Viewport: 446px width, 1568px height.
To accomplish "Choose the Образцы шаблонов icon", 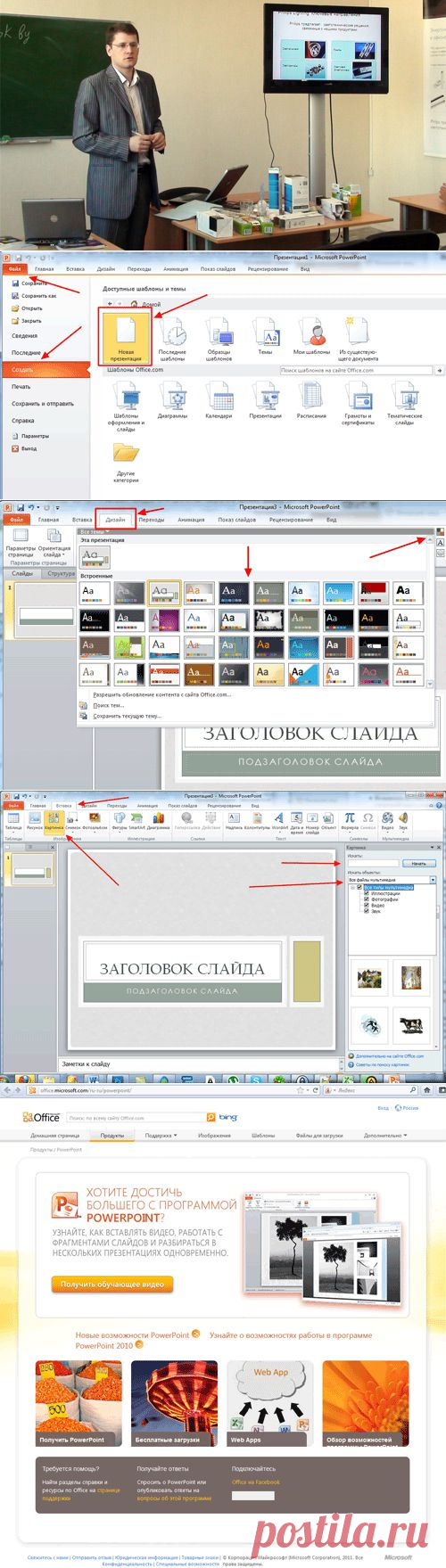I will pyautogui.click(x=219, y=341).
